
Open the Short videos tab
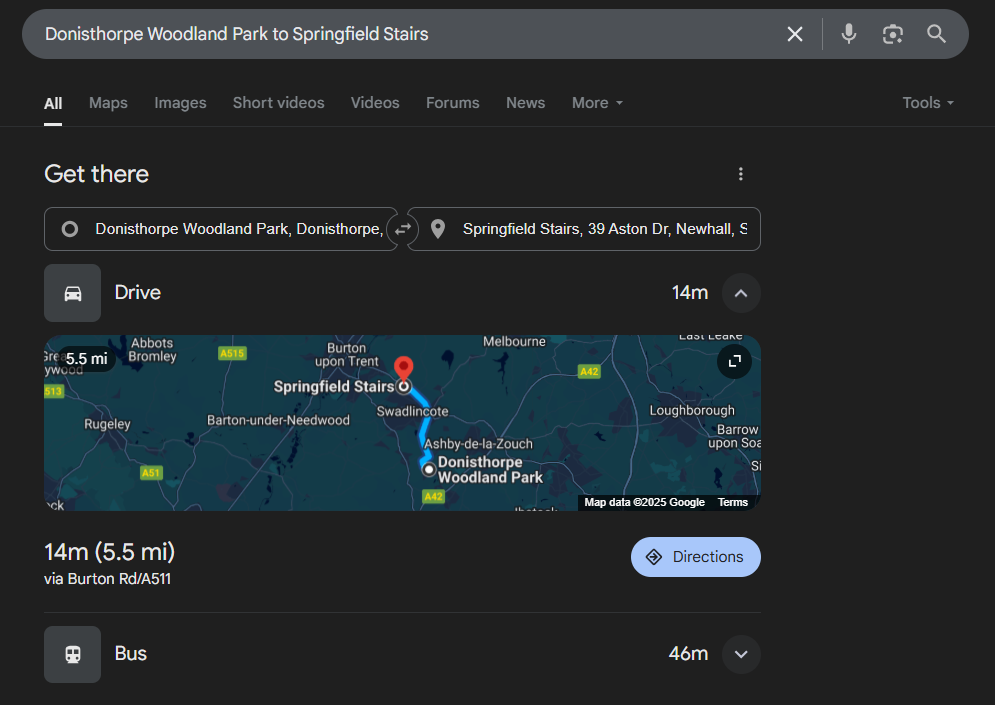[x=279, y=103]
